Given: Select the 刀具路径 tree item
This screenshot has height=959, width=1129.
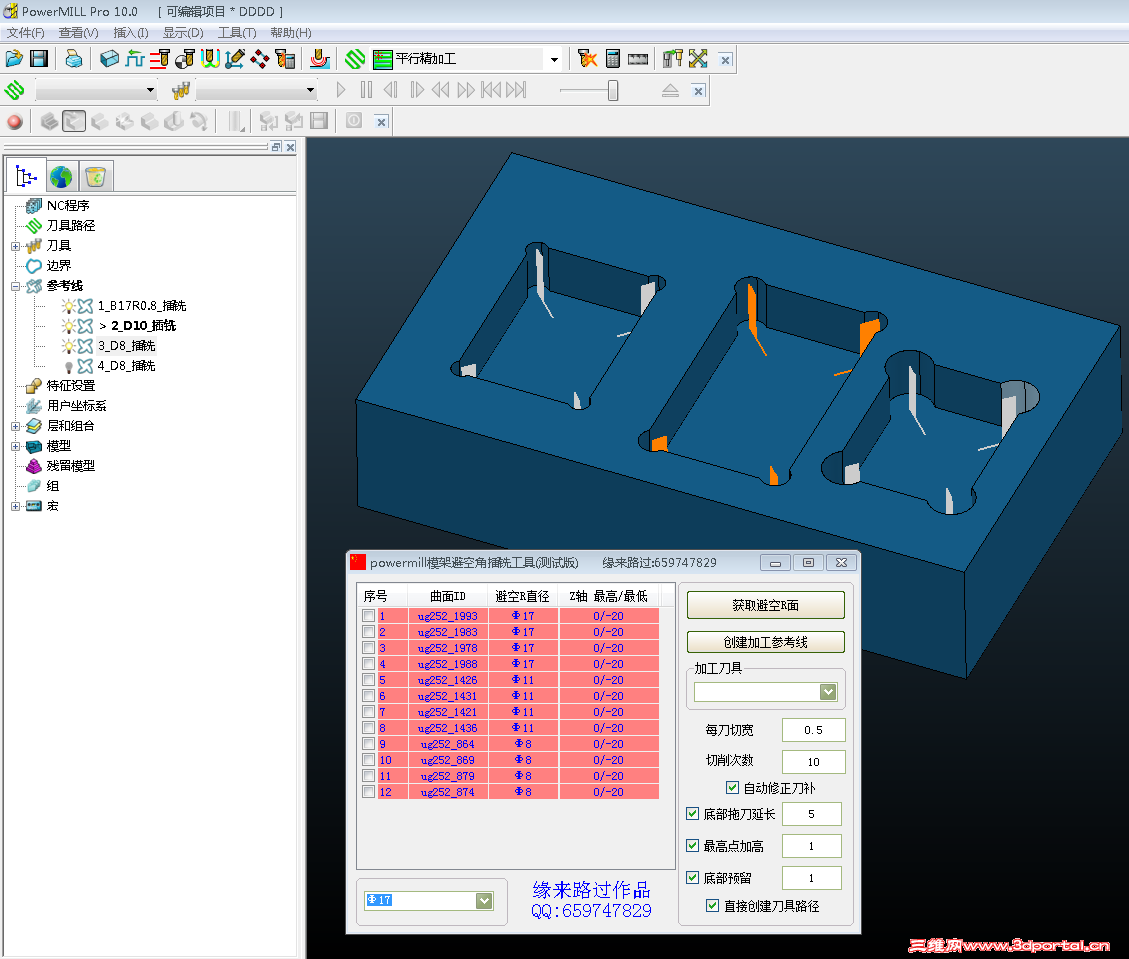Looking at the screenshot, I should pos(71,226).
